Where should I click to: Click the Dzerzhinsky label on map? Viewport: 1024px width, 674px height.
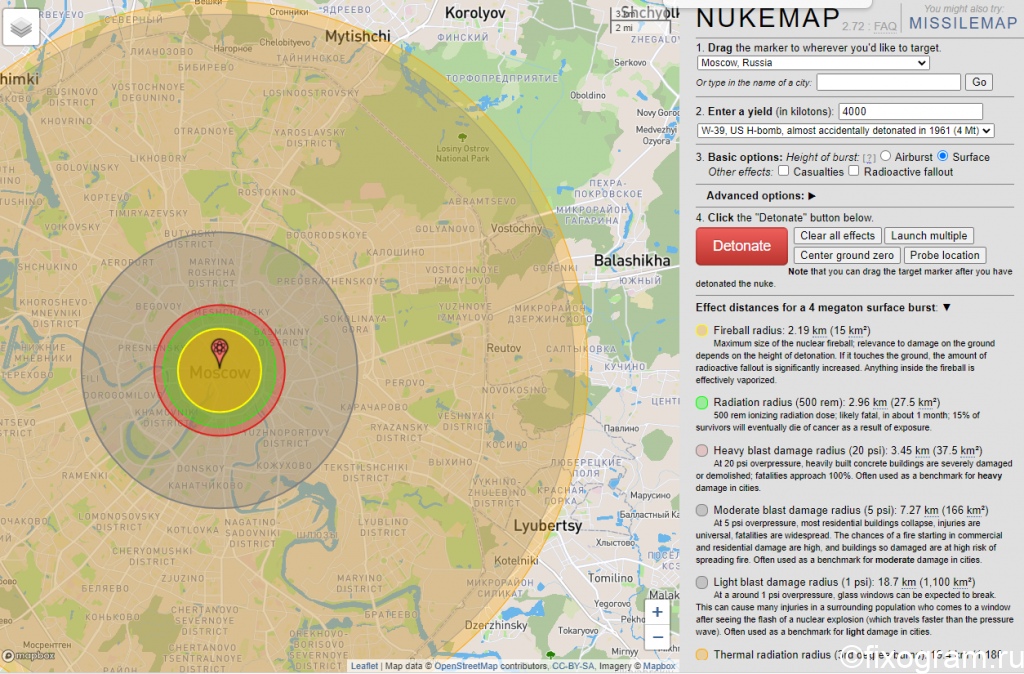click(496, 625)
